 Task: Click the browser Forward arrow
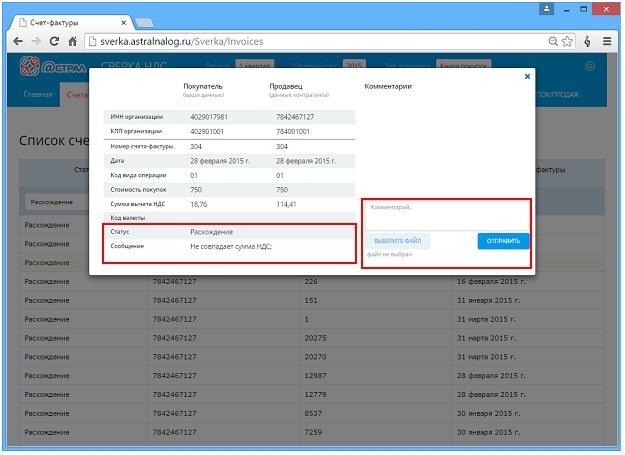[x=36, y=41]
